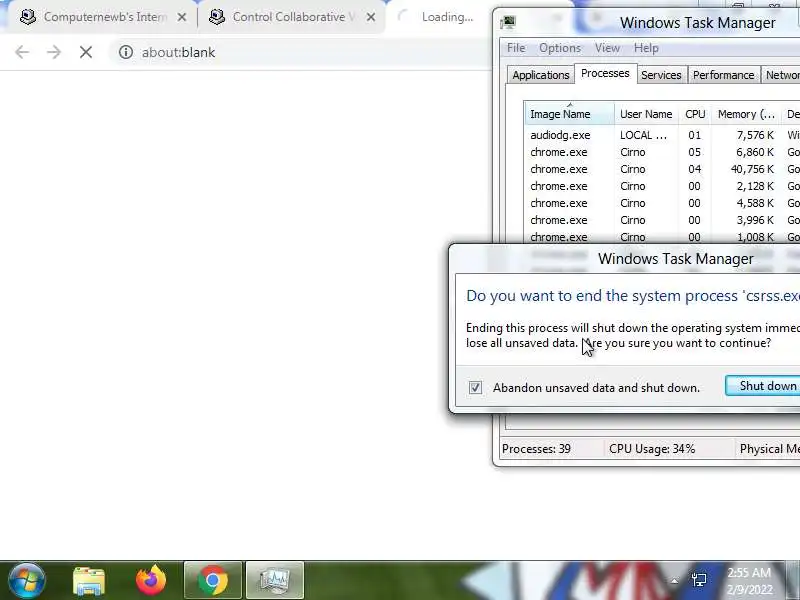Sort processes by CPU column
Viewport: 800px width, 600px height.
[695, 114]
